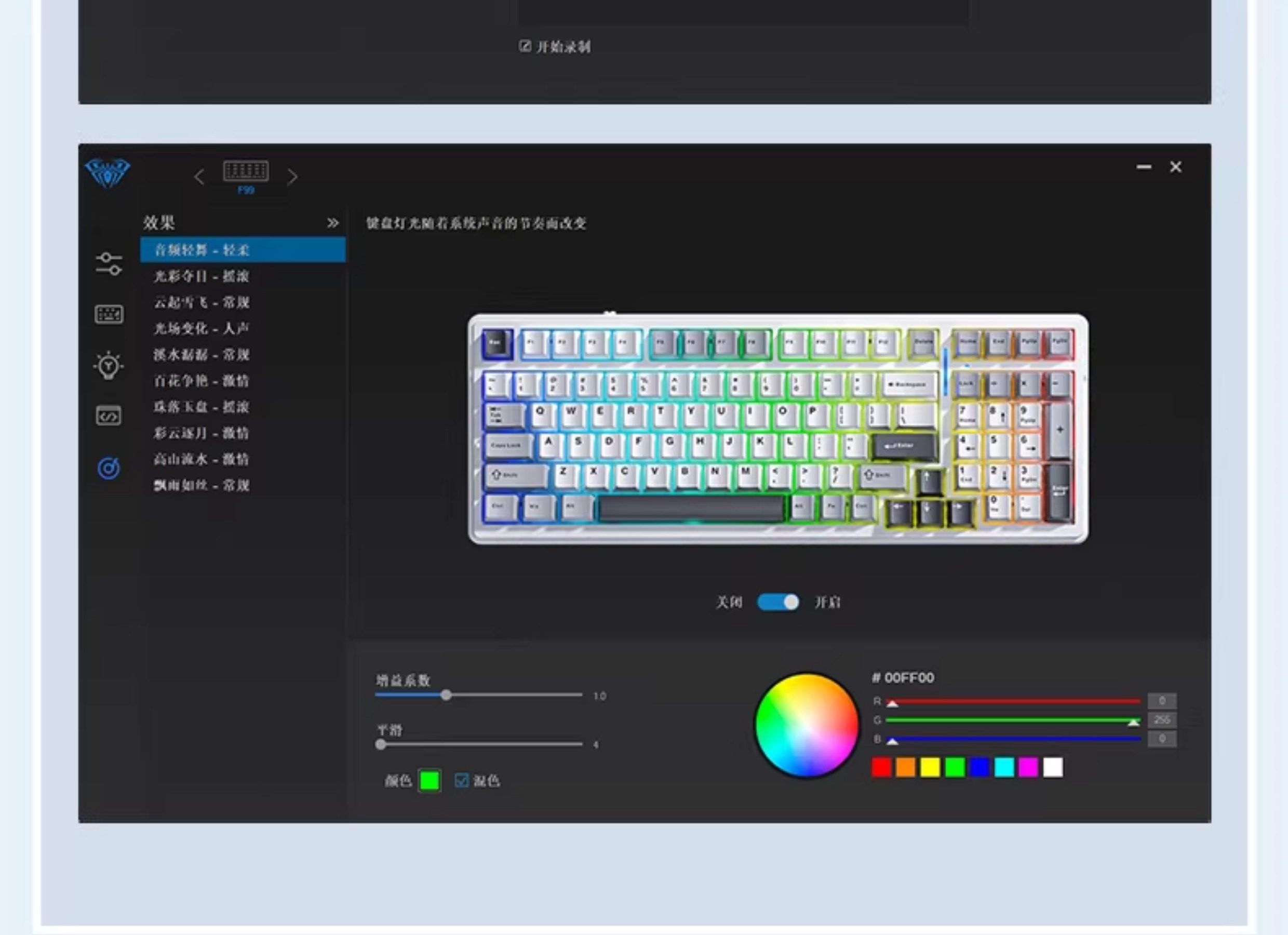Collapse the 效果 list with double chevron
Image resolution: width=1288 pixels, height=935 pixels.
coord(333,223)
